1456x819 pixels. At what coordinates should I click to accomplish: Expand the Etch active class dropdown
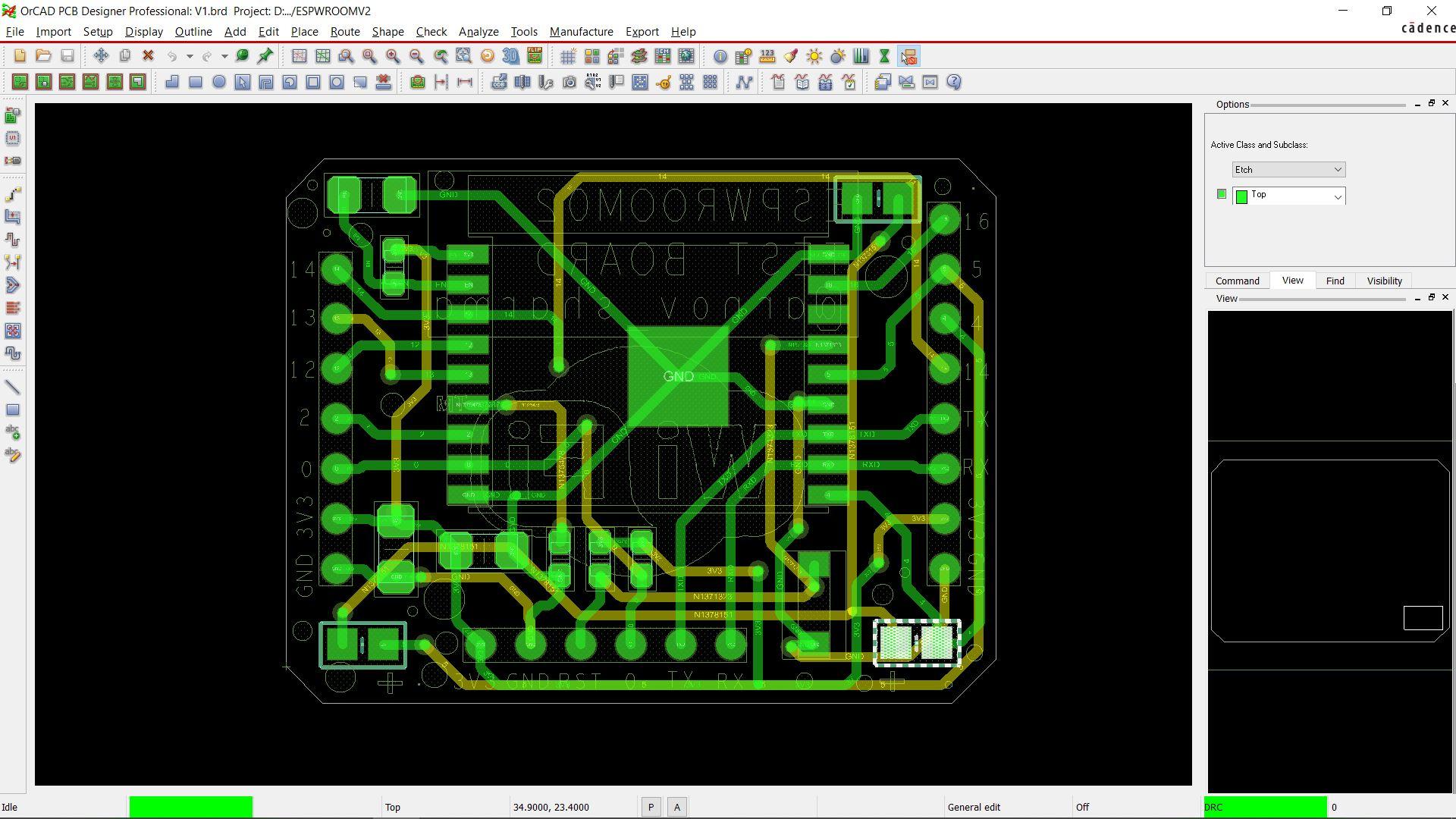point(1288,170)
